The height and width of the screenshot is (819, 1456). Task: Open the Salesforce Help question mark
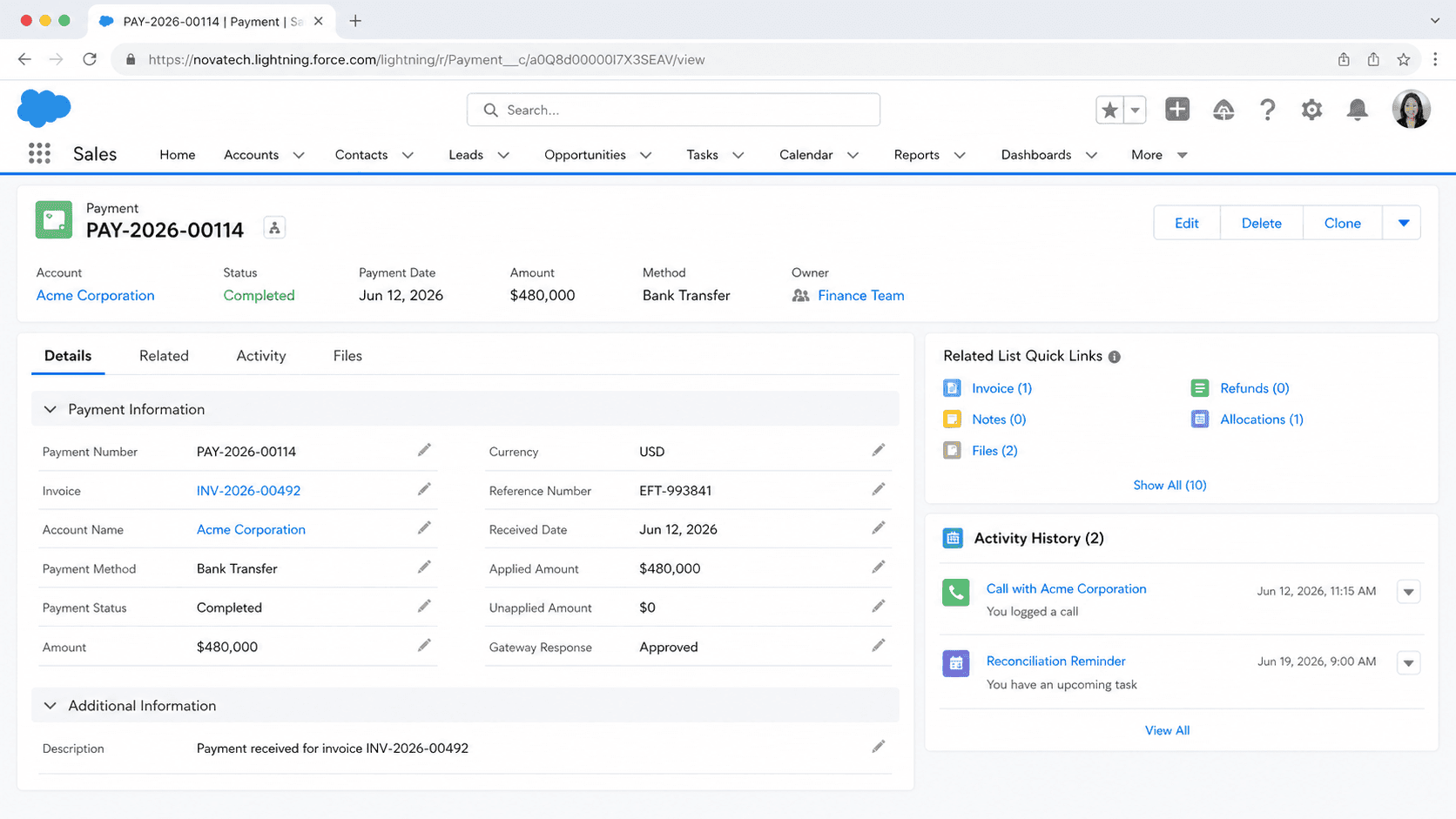(x=1268, y=110)
